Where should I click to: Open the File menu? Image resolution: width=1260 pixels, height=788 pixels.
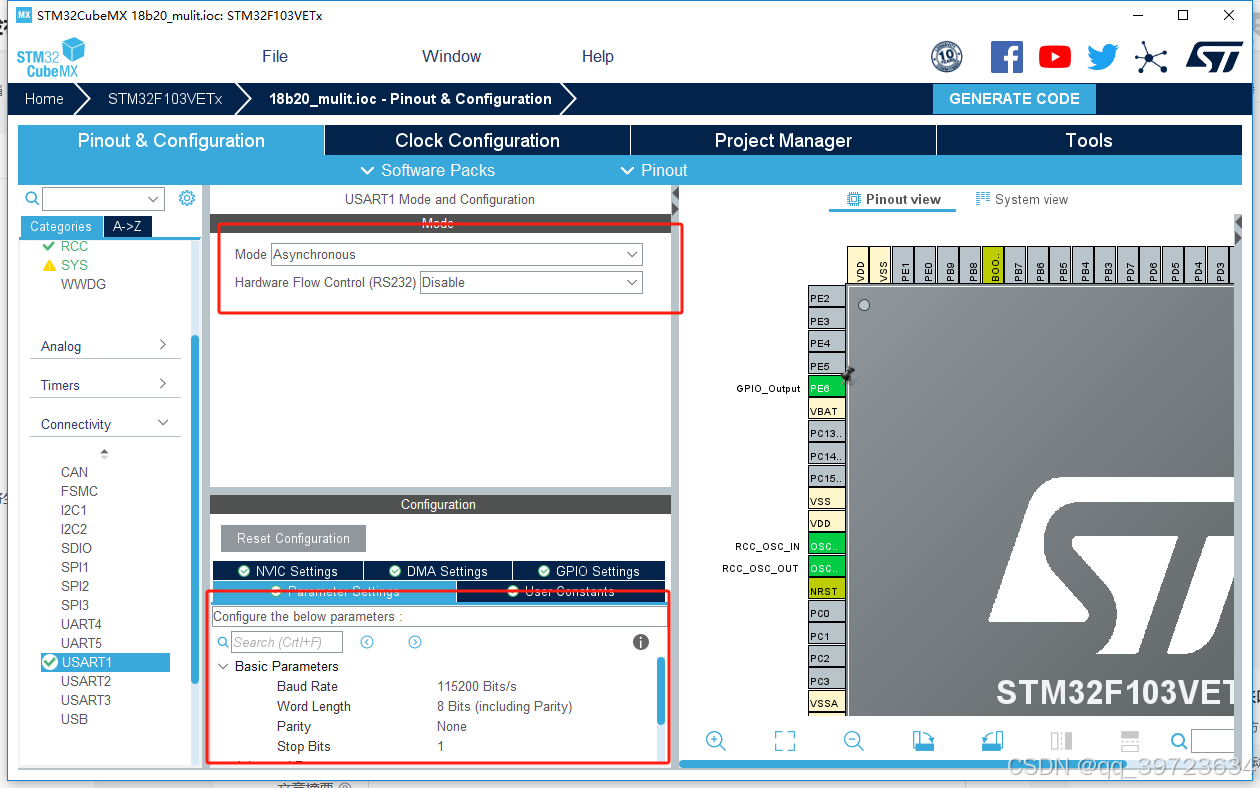[275, 57]
